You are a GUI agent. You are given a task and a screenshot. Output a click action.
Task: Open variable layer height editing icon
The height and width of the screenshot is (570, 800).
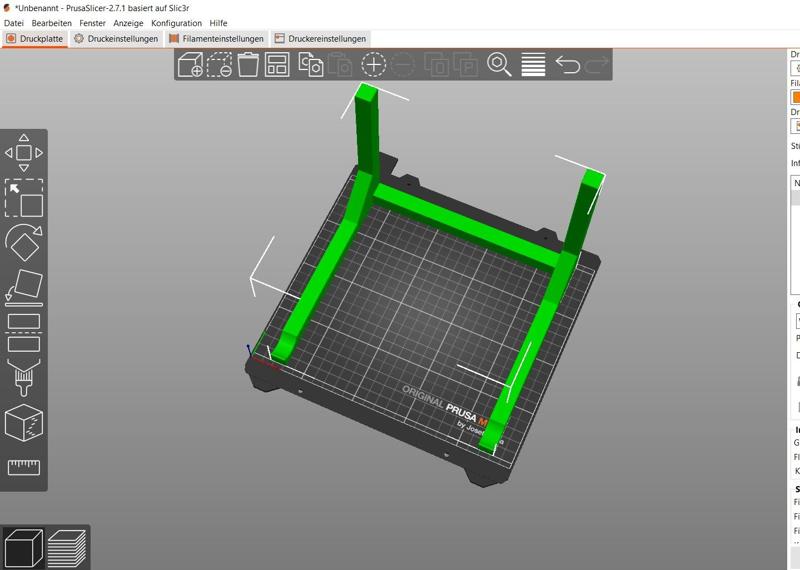pos(533,65)
